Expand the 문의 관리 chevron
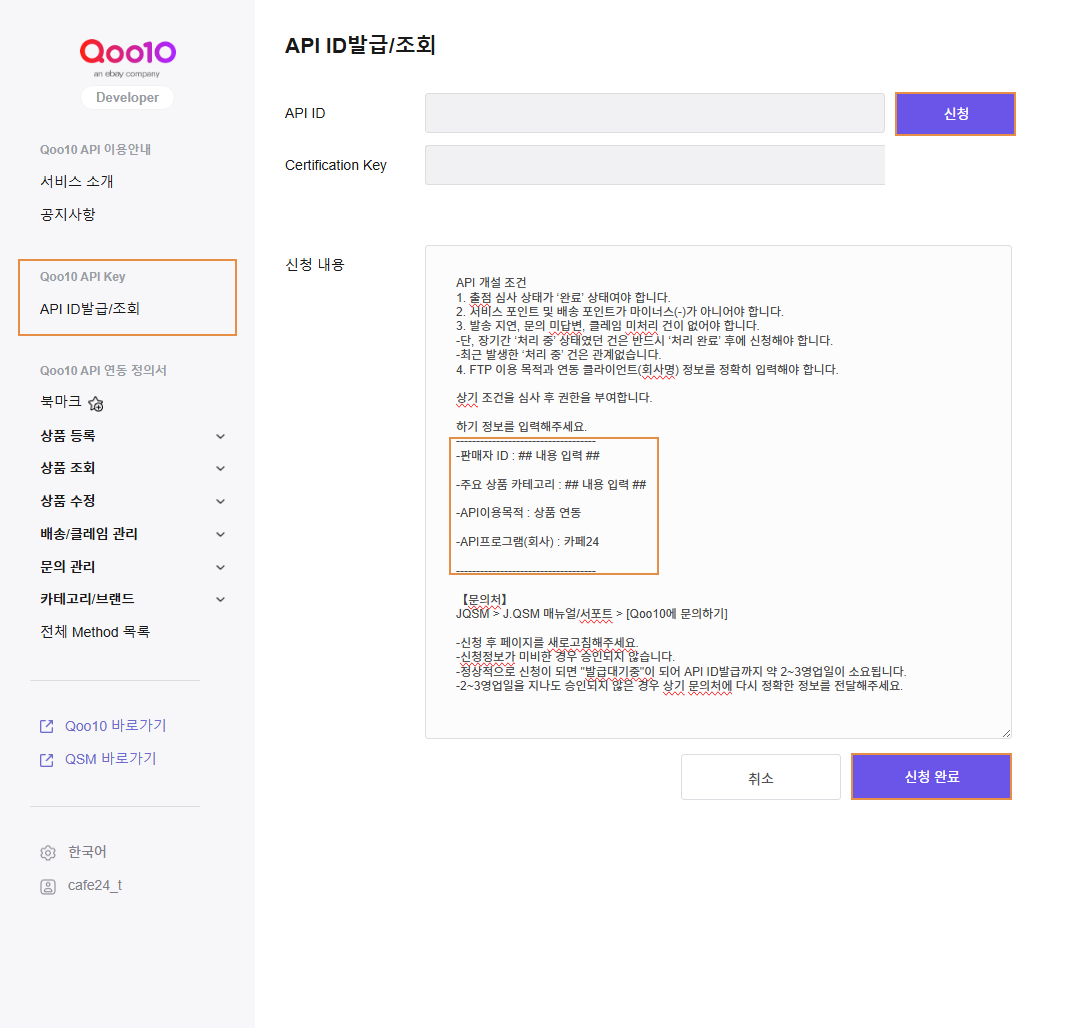The width and height of the screenshot is (1084, 1030). 221,568
